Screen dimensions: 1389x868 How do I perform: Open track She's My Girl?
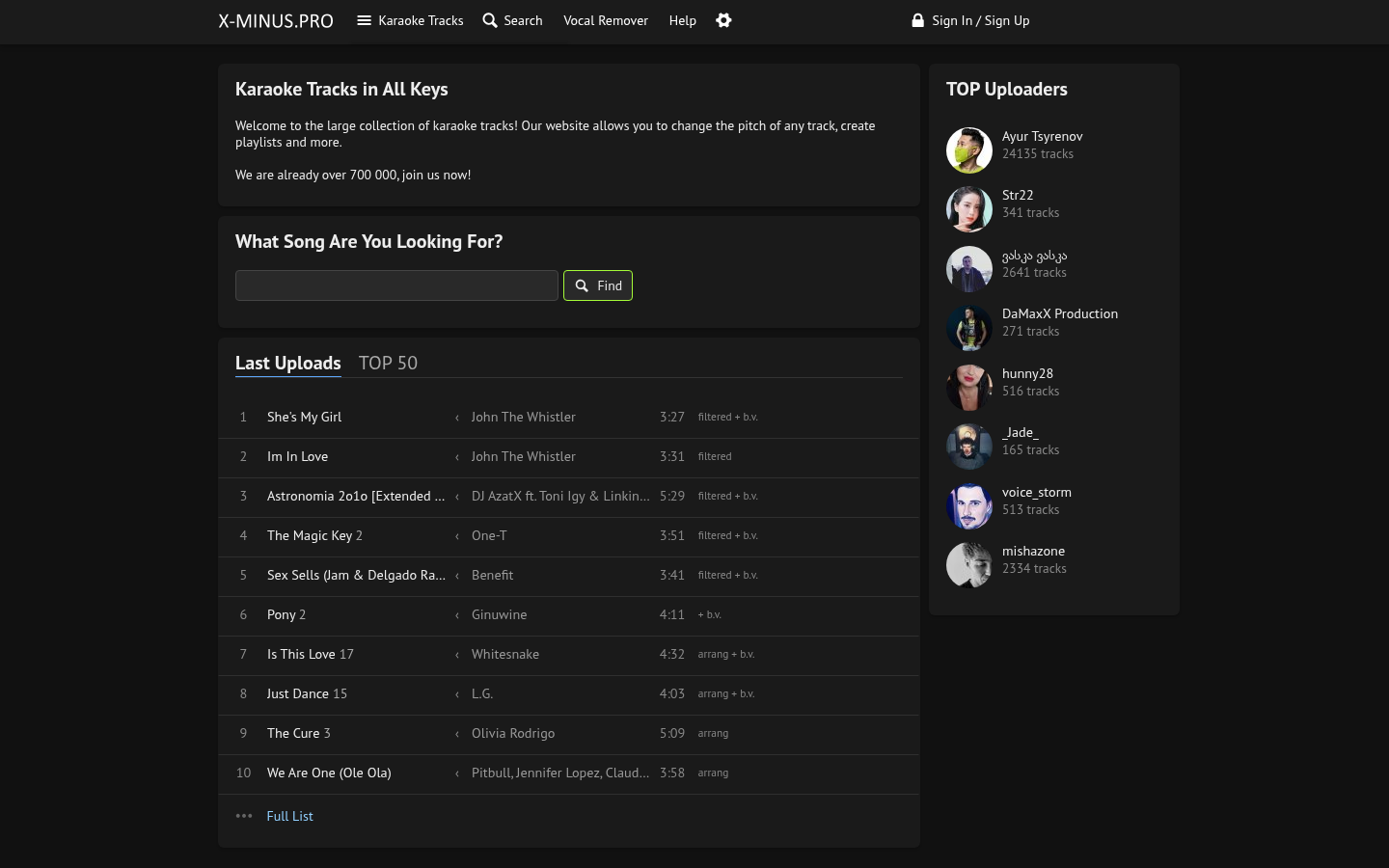click(x=305, y=417)
